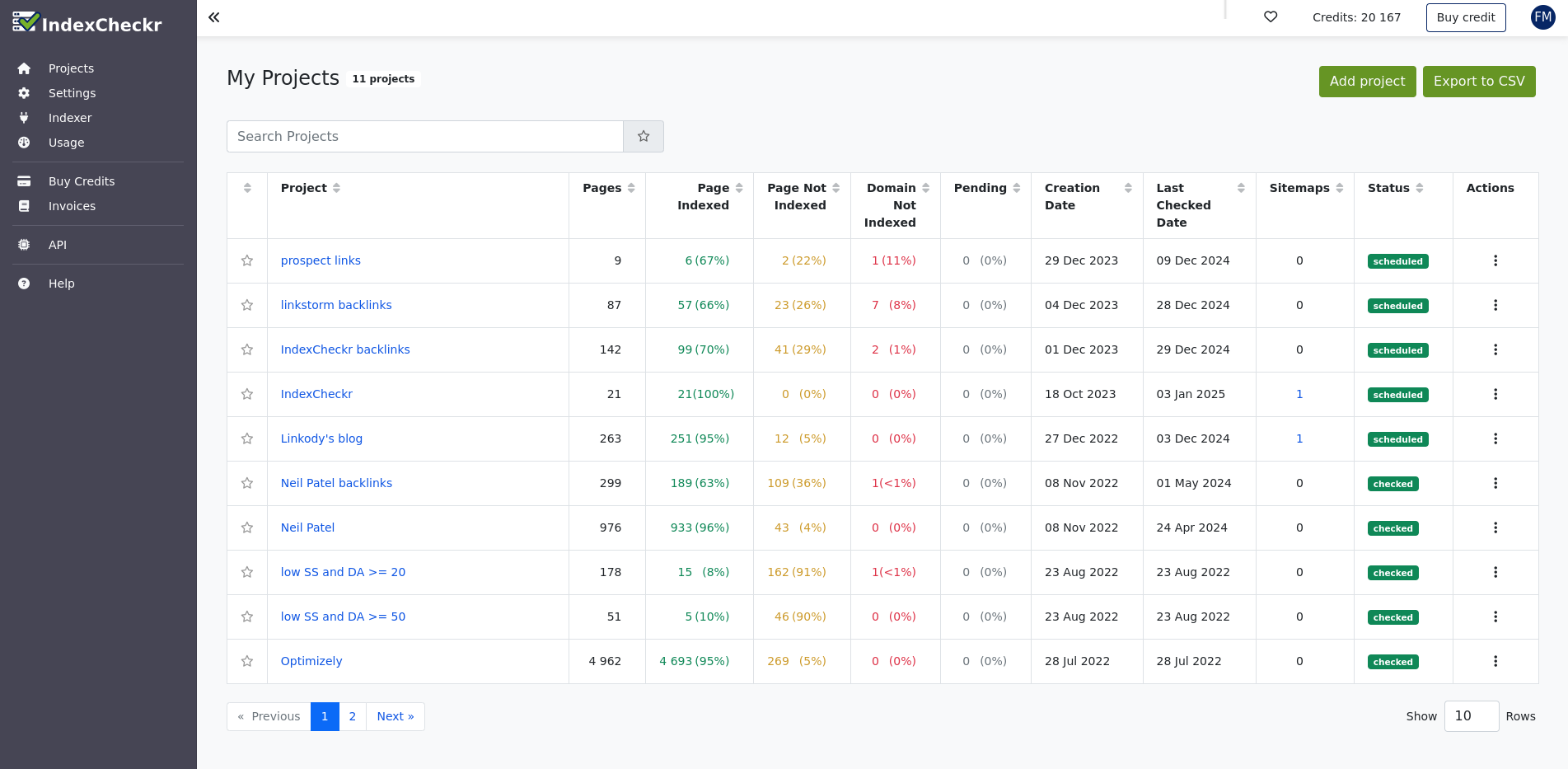Click the Help question mark icon

pyautogui.click(x=24, y=284)
